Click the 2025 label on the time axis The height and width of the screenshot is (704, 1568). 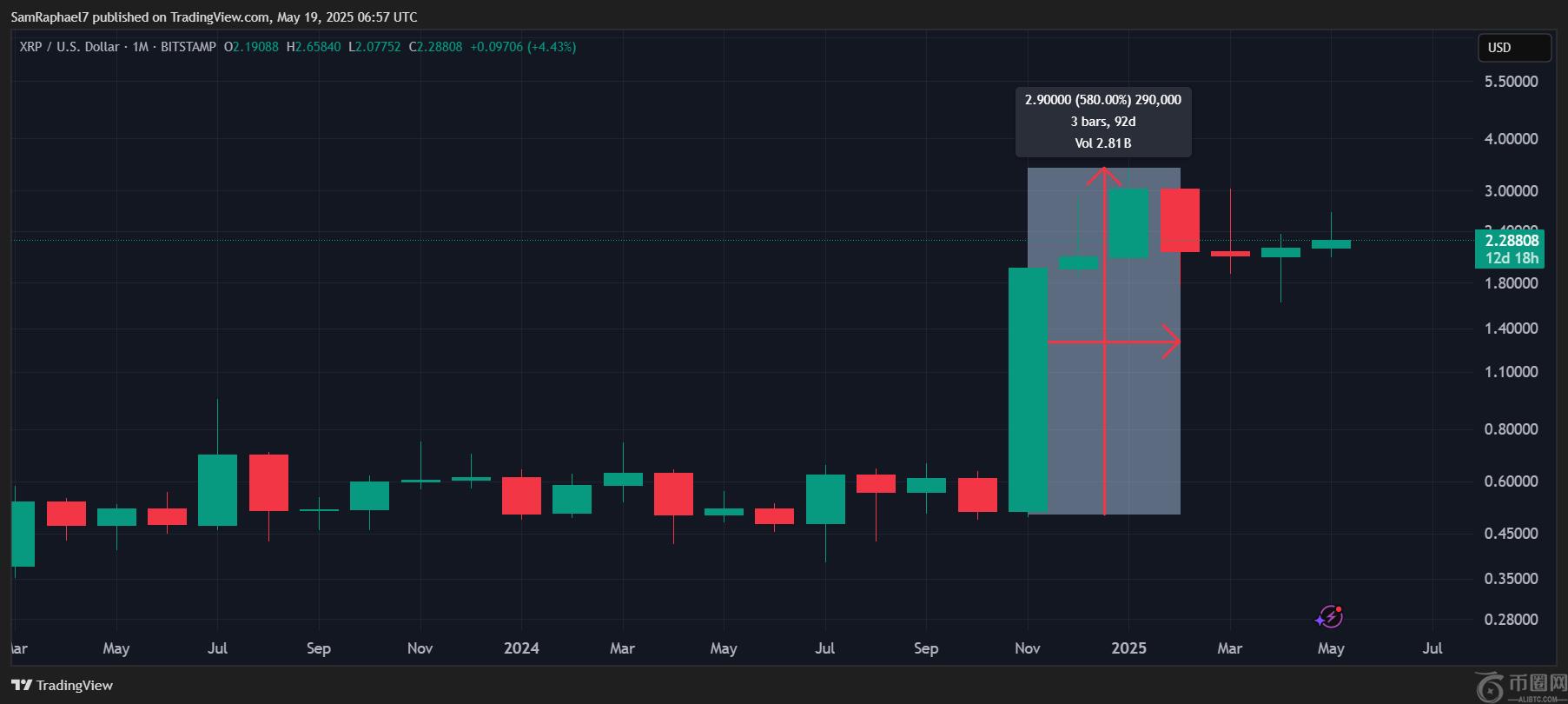click(x=1128, y=648)
